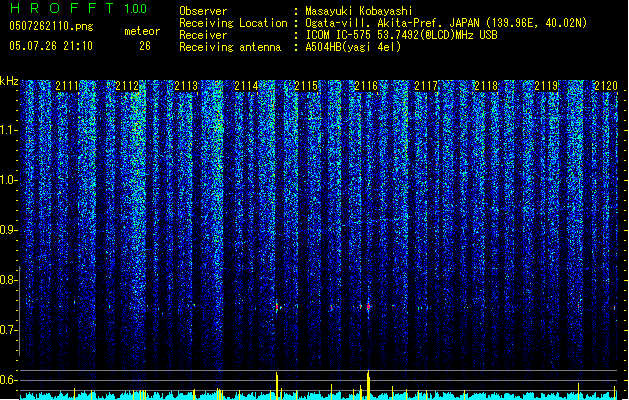
Task: Click the red meteor echo between 2114 and 2115
Action: click(277, 307)
